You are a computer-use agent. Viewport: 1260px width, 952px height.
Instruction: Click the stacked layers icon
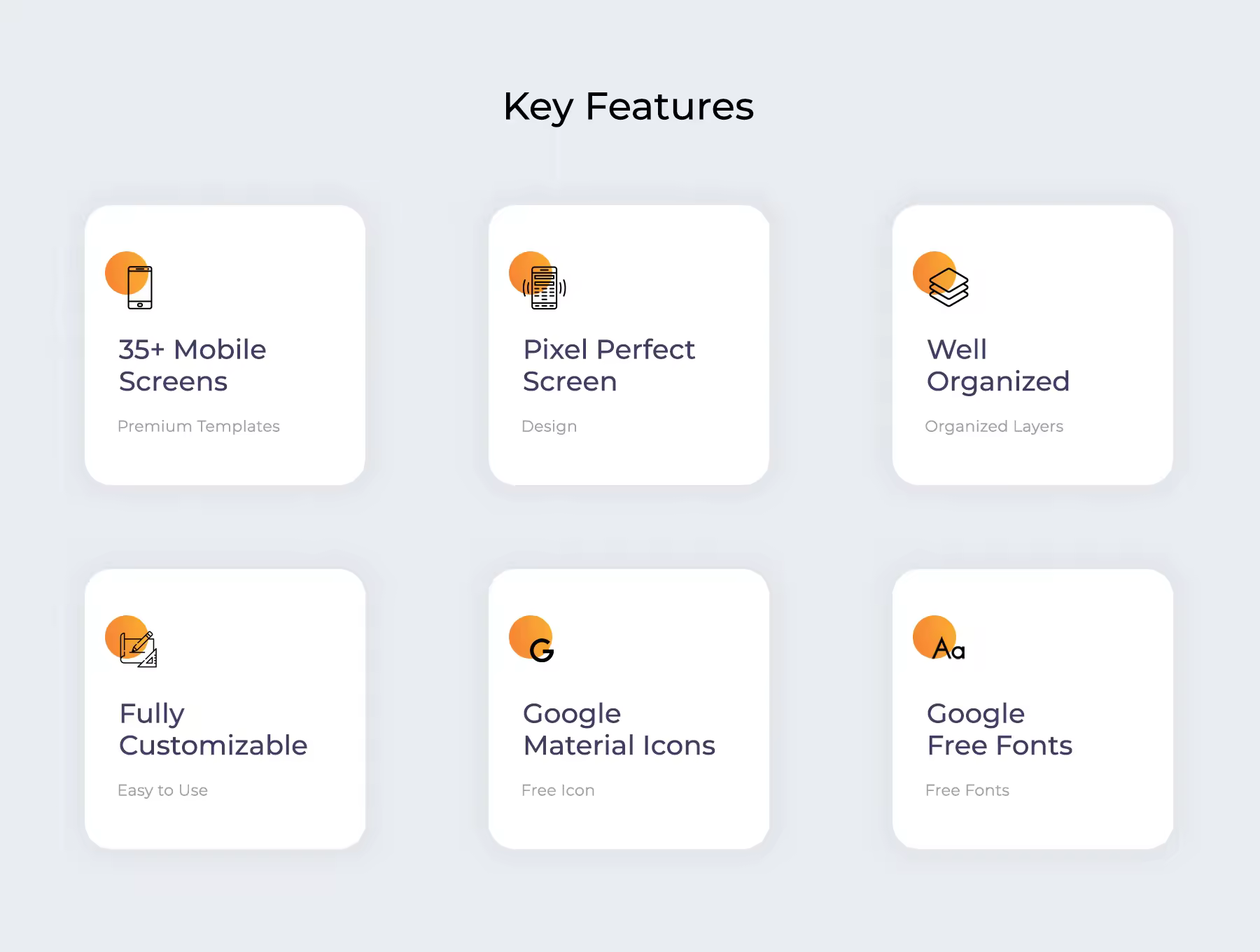pyautogui.click(x=948, y=287)
